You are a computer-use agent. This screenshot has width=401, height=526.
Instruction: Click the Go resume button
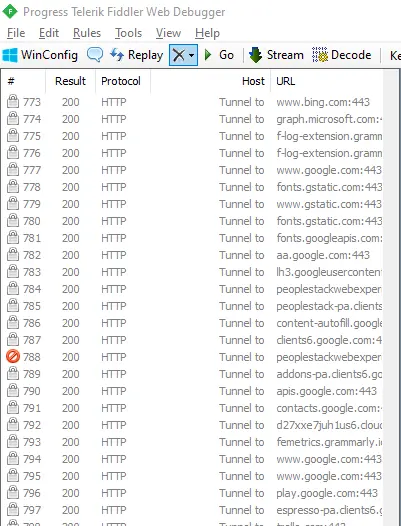[219, 55]
